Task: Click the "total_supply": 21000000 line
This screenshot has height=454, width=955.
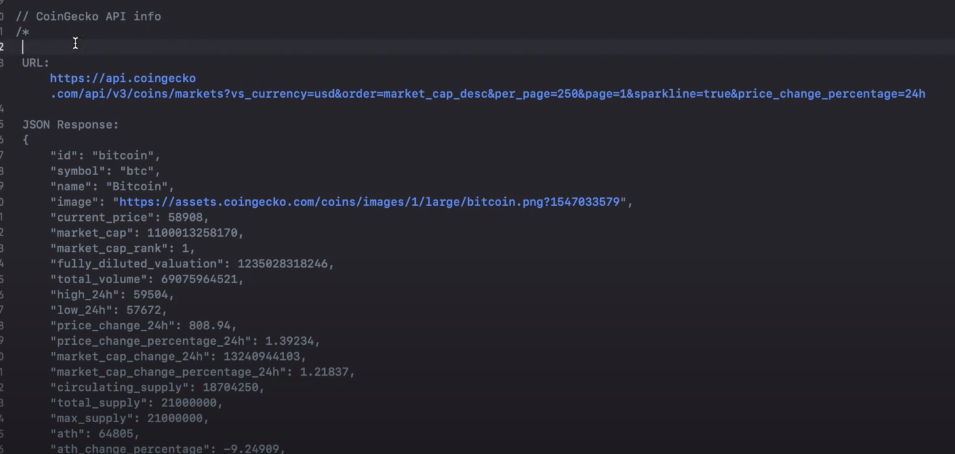Action: point(137,403)
